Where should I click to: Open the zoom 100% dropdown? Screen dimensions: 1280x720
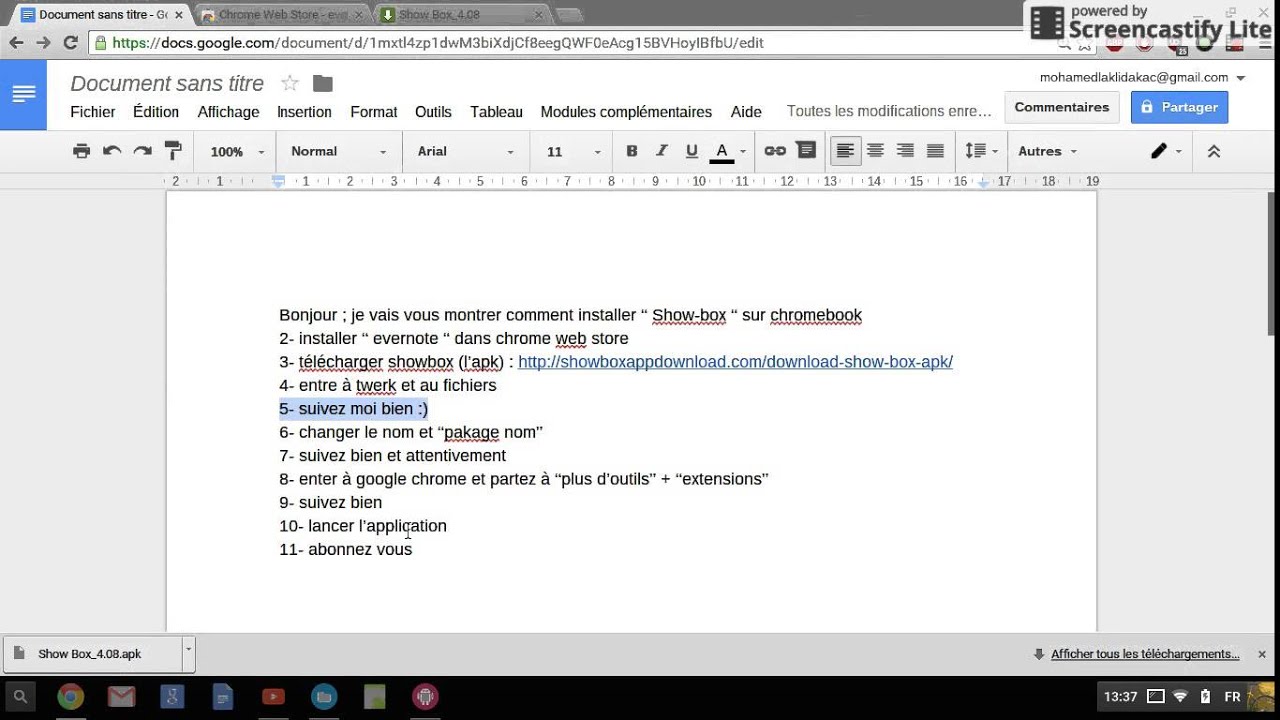(x=237, y=151)
